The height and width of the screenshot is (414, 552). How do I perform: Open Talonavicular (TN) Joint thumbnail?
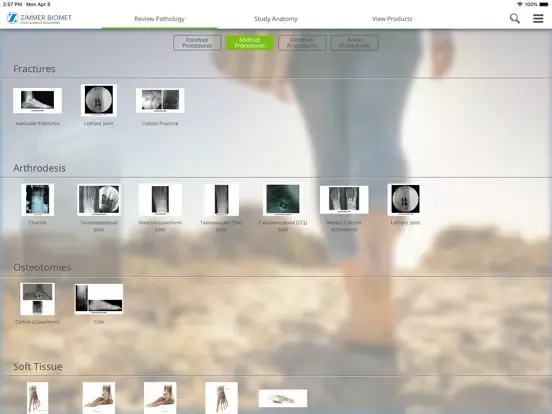[x=221, y=200]
